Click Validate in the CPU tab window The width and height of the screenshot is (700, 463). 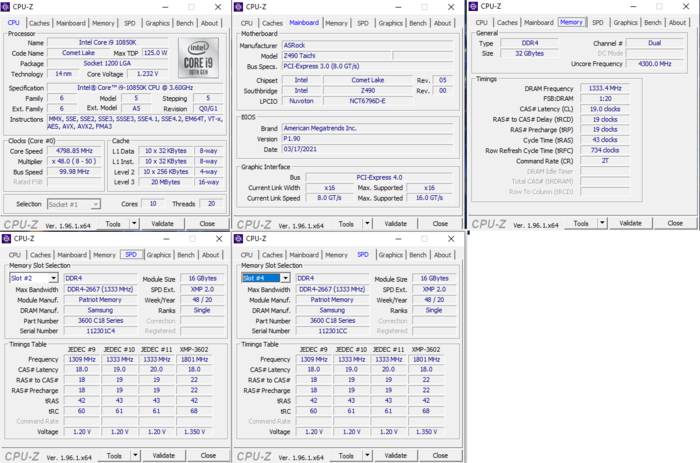pos(162,224)
